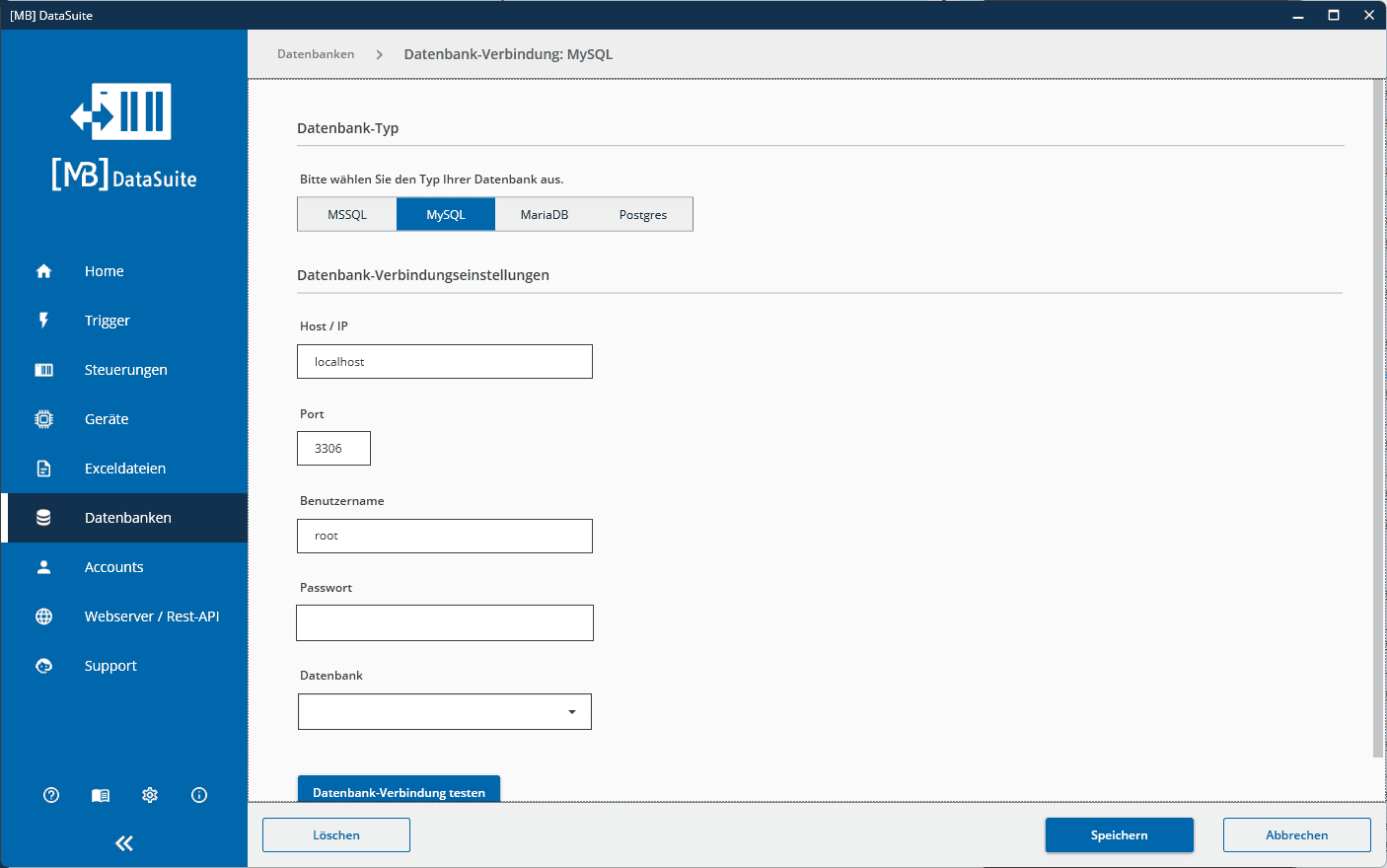Click the Geräte chip icon
This screenshot has height=868, width=1387.
pyautogui.click(x=43, y=419)
